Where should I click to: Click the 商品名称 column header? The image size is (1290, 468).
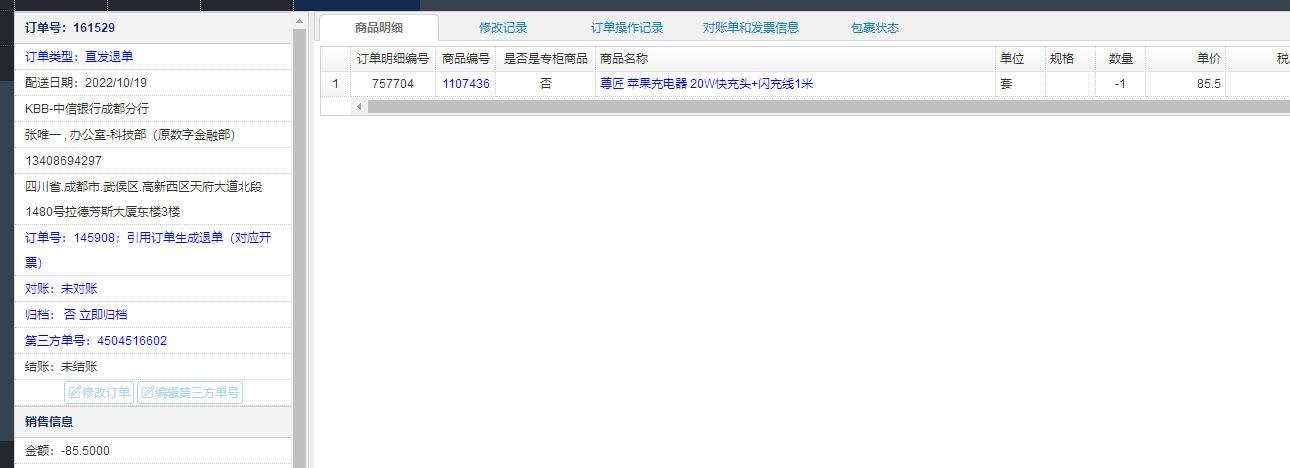(795, 59)
